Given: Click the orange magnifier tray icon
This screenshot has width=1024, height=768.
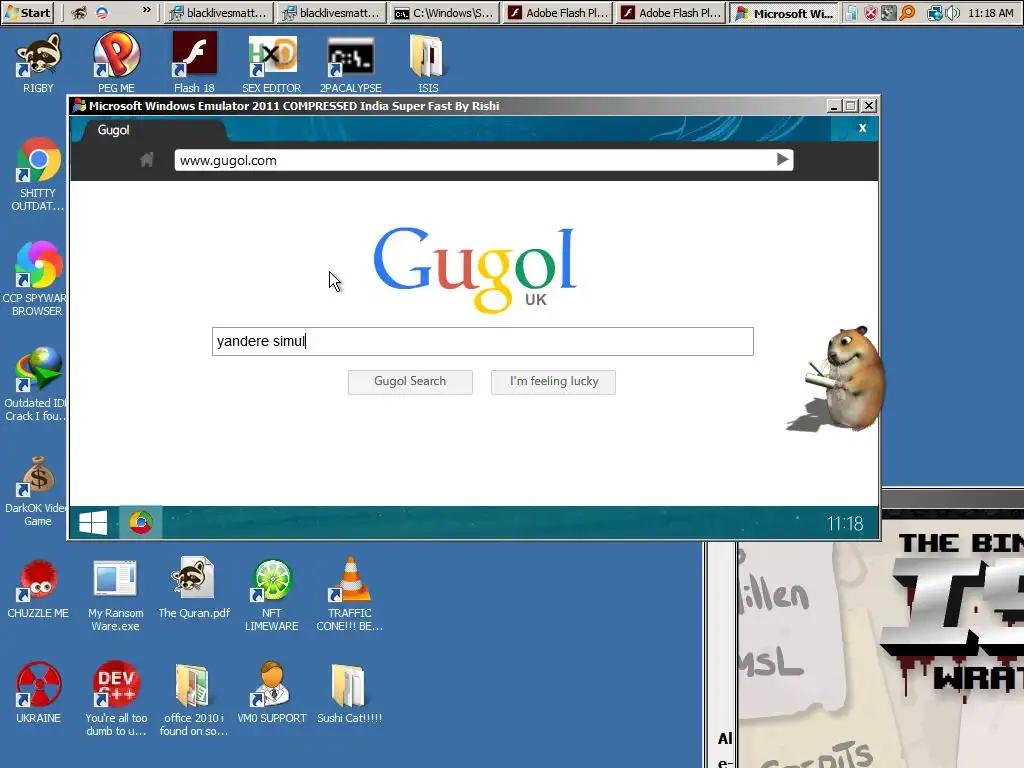Looking at the screenshot, I should [907, 13].
